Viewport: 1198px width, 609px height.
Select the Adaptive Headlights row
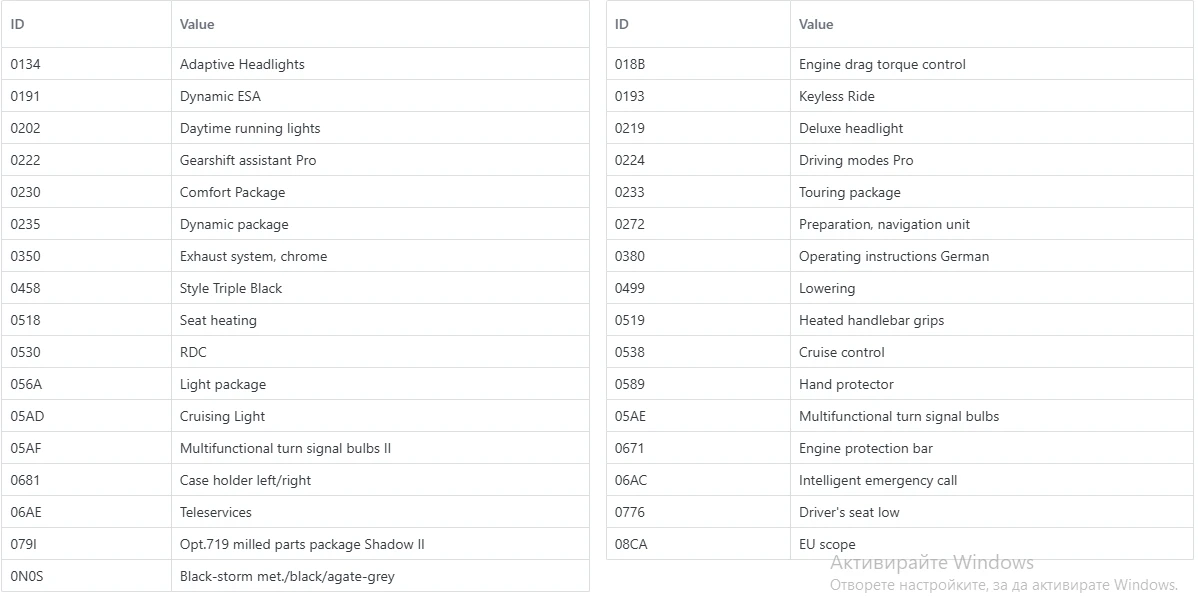(x=242, y=64)
